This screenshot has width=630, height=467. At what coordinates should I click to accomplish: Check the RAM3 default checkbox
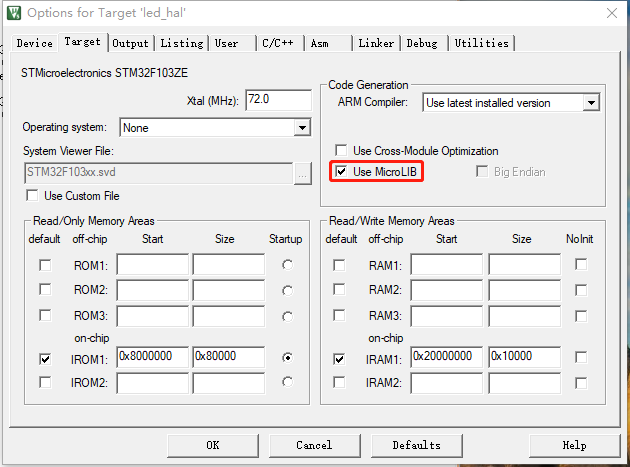[x=339, y=315]
